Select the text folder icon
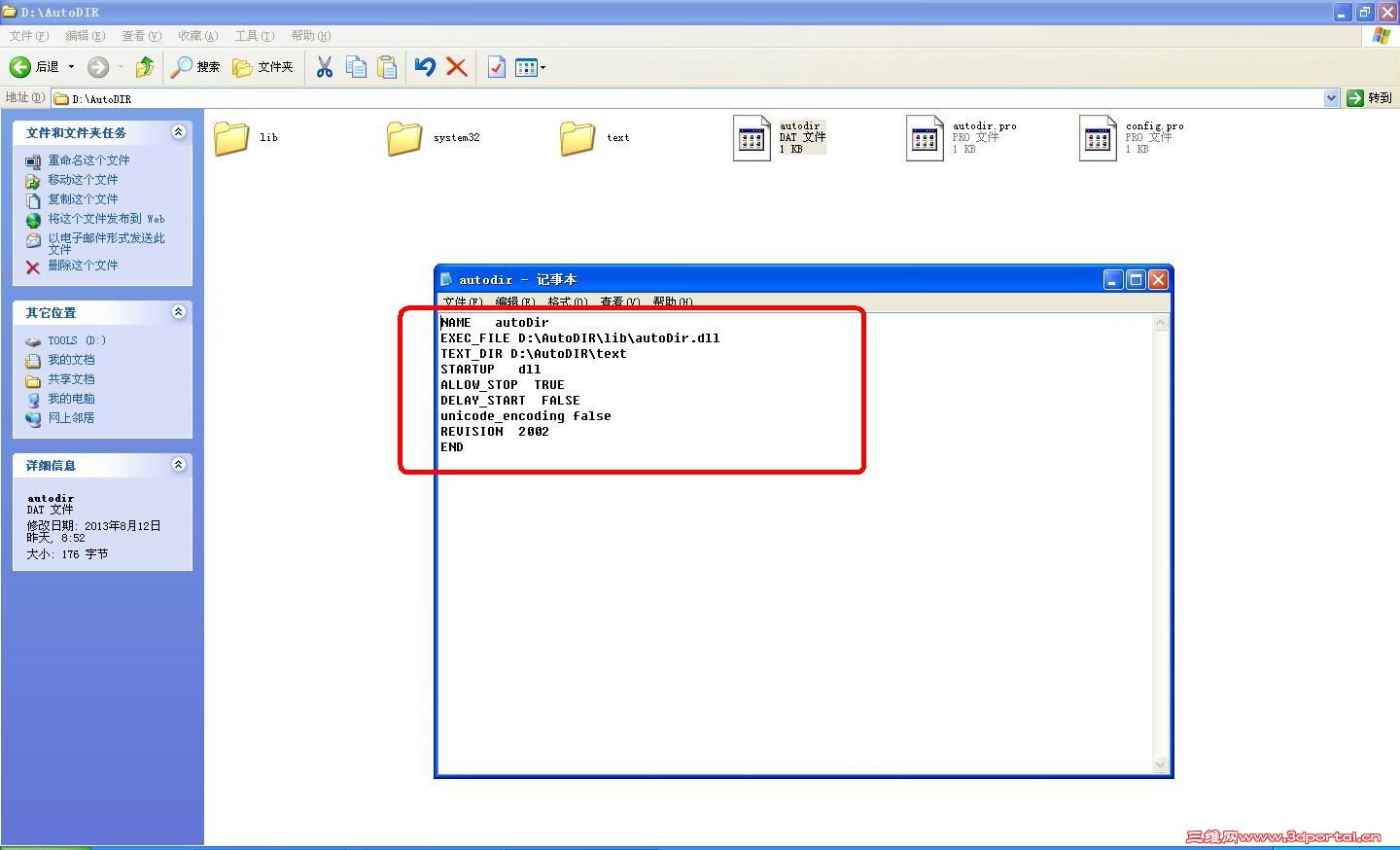This screenshot has width=1400, height=850. pyautogui.click(x=577, y=138)
